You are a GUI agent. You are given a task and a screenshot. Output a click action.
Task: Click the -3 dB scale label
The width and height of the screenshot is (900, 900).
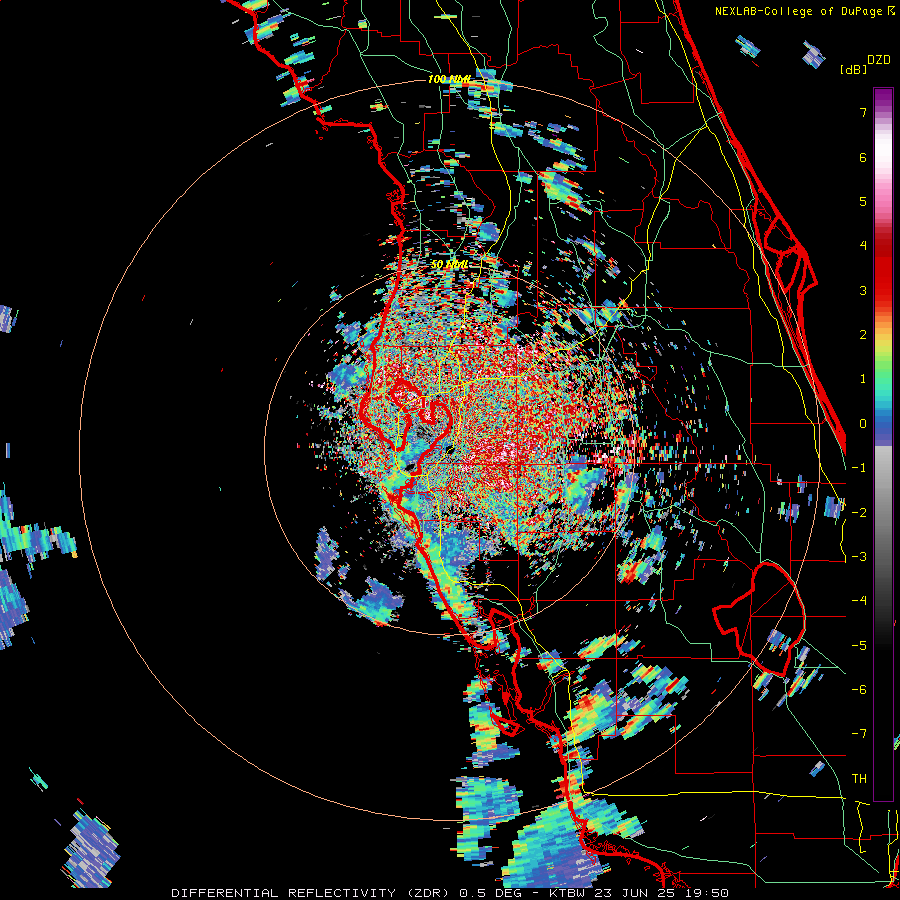point(859,556)
